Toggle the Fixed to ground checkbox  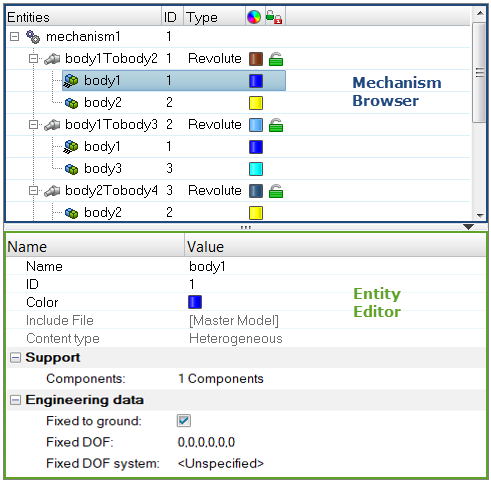(184, 420)
